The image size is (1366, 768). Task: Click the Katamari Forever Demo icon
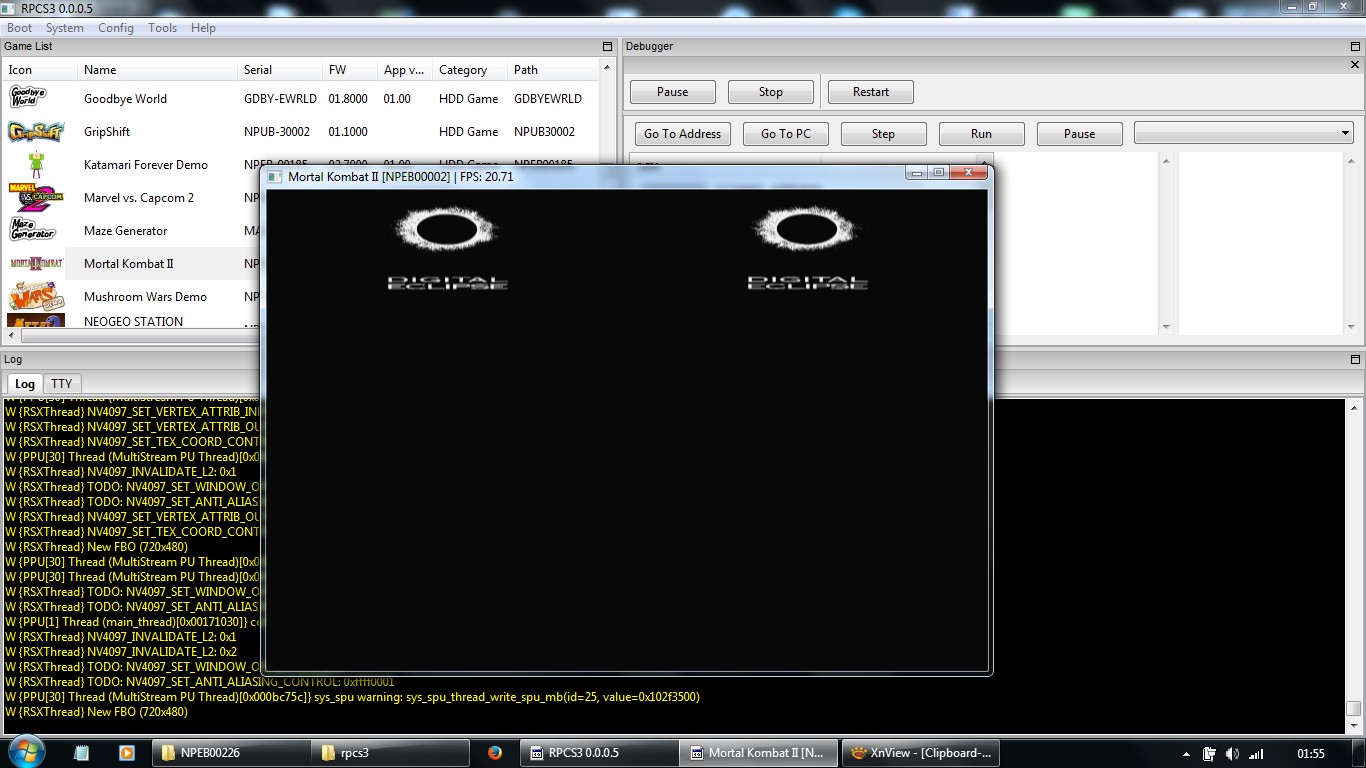(36, 165)
